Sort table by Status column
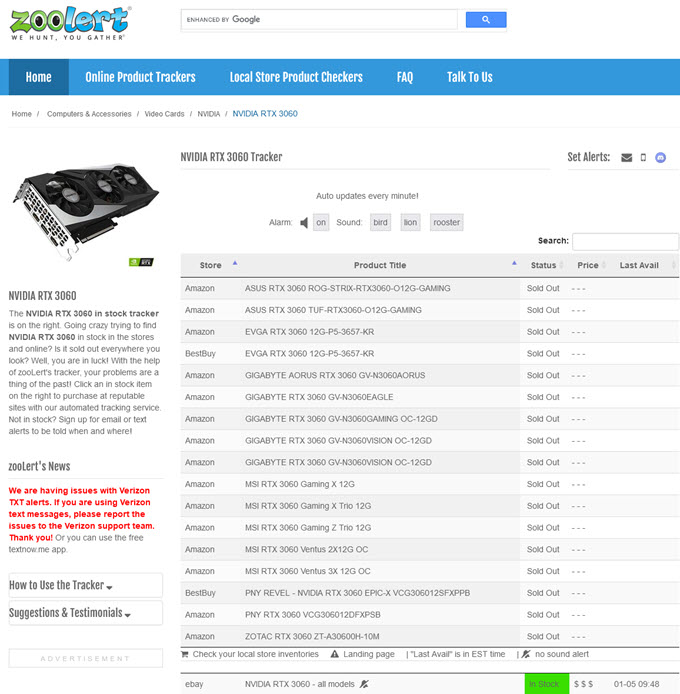The width and height of the screenshot is (680, 694). 544,265
